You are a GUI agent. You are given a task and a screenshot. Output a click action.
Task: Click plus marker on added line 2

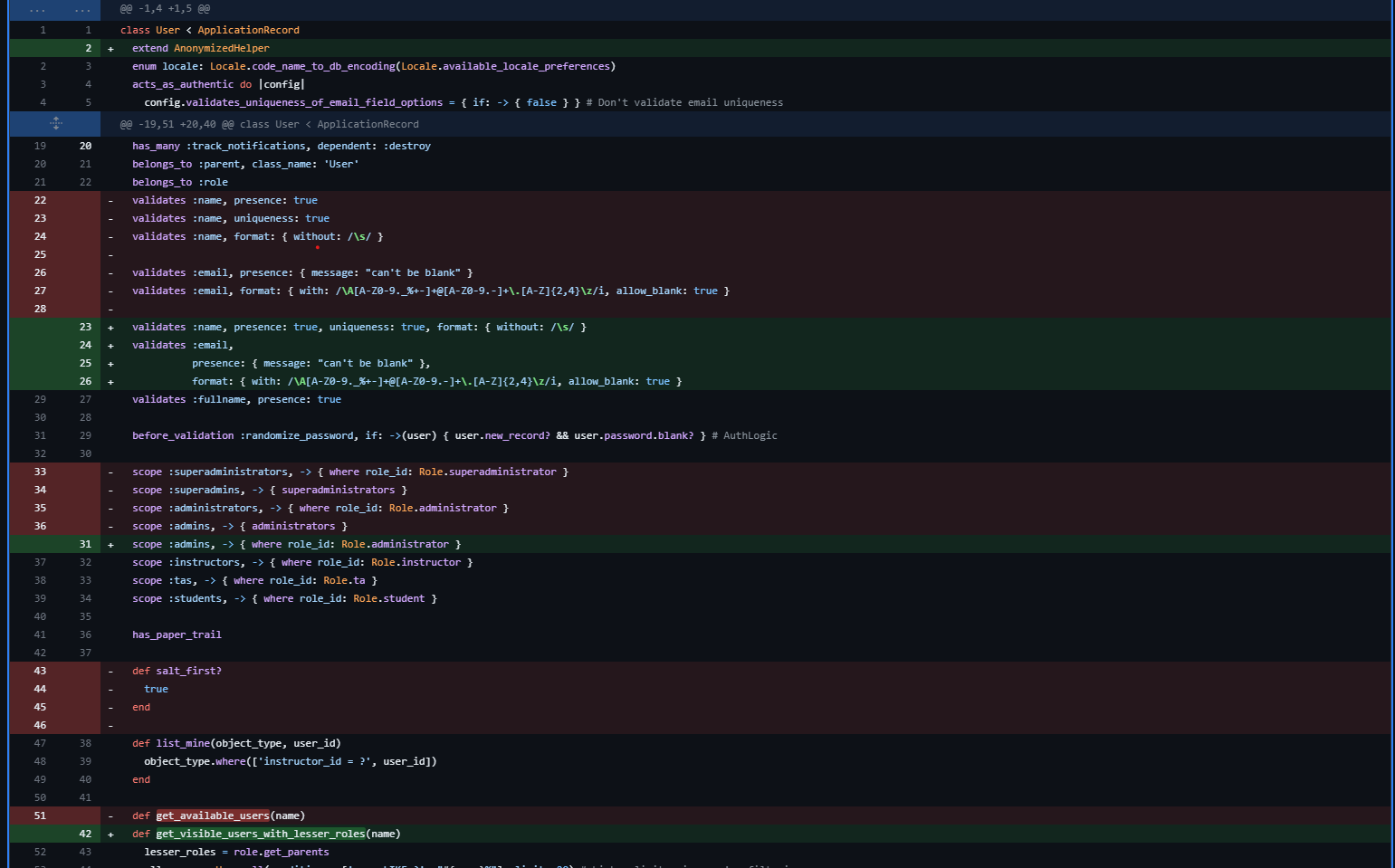tap(110, 49)
